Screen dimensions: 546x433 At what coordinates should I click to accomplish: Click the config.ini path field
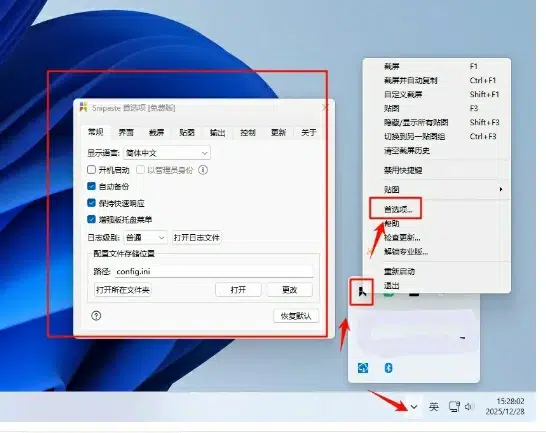coord(214,271)
